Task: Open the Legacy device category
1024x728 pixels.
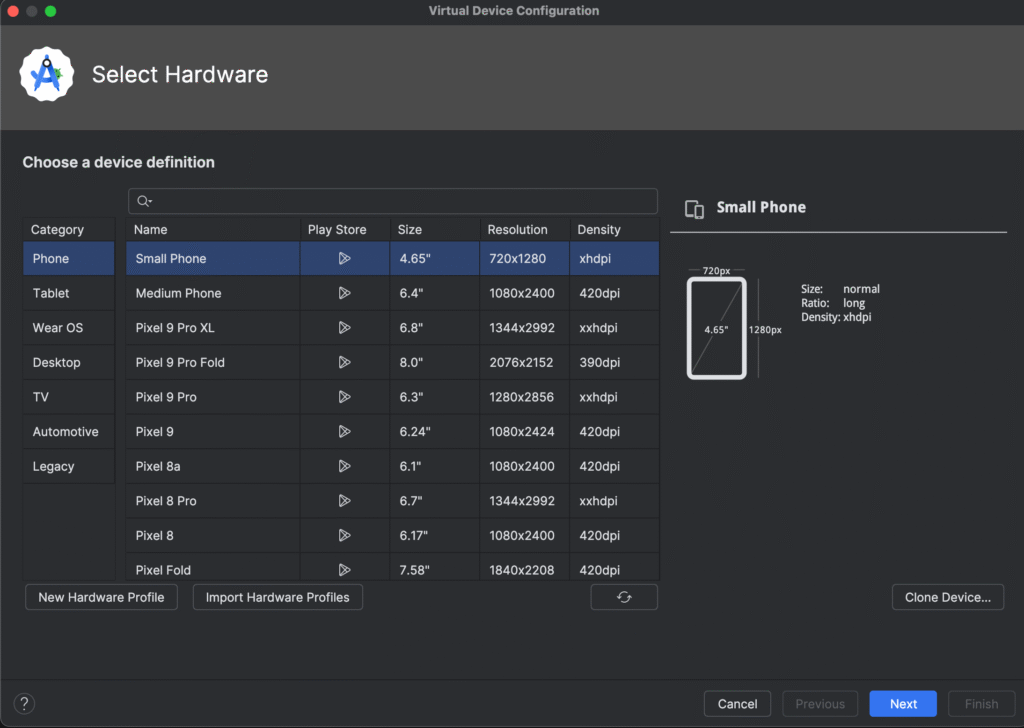Action: click(x=53, y=466)
